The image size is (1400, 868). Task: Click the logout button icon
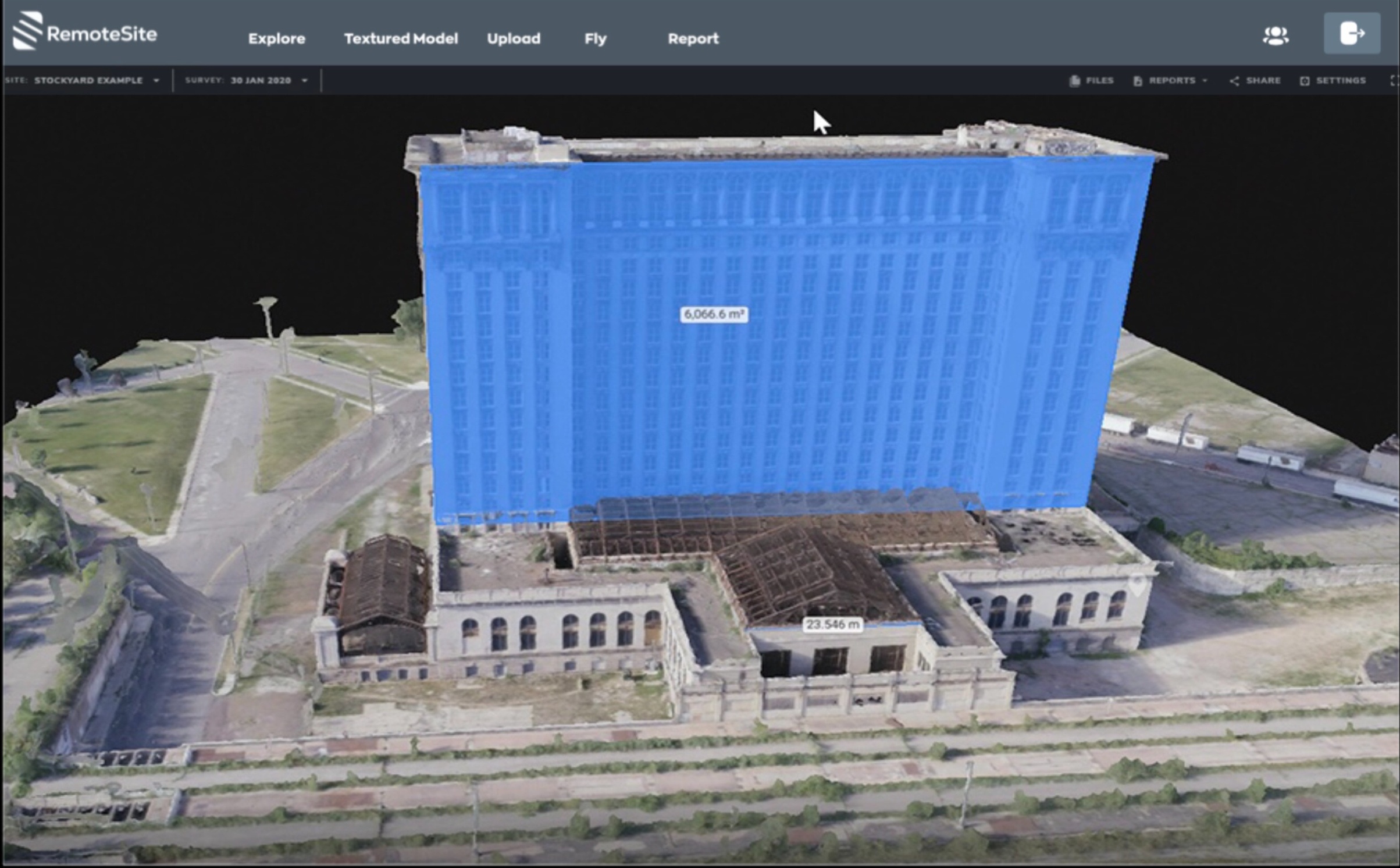point(1352,33)
